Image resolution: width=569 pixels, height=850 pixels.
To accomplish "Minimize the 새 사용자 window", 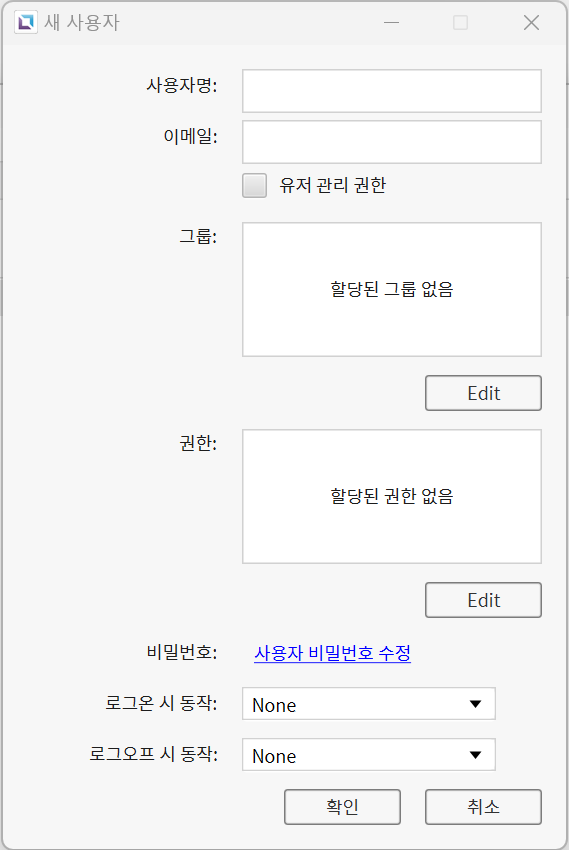I will (391, 22).
